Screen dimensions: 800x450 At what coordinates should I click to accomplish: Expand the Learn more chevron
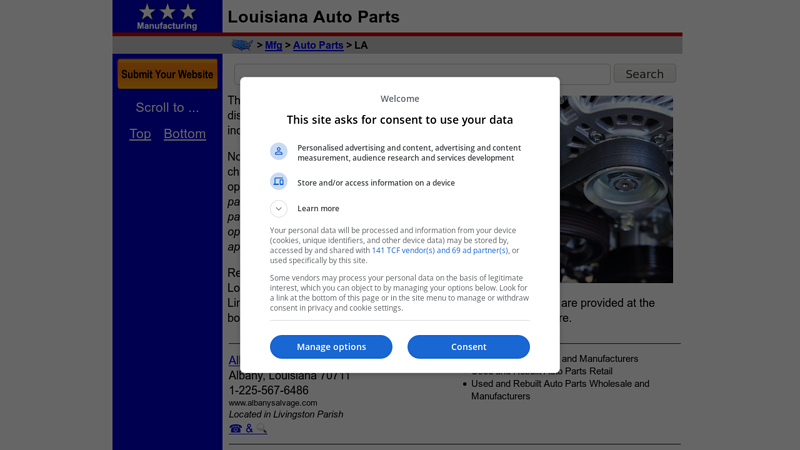click(279, 208)
